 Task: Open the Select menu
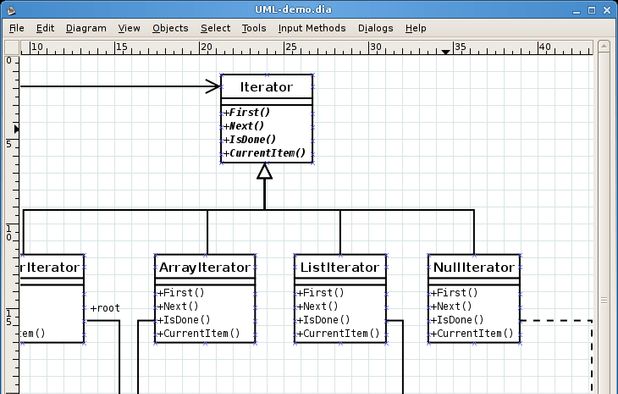[x=215, y=28]
